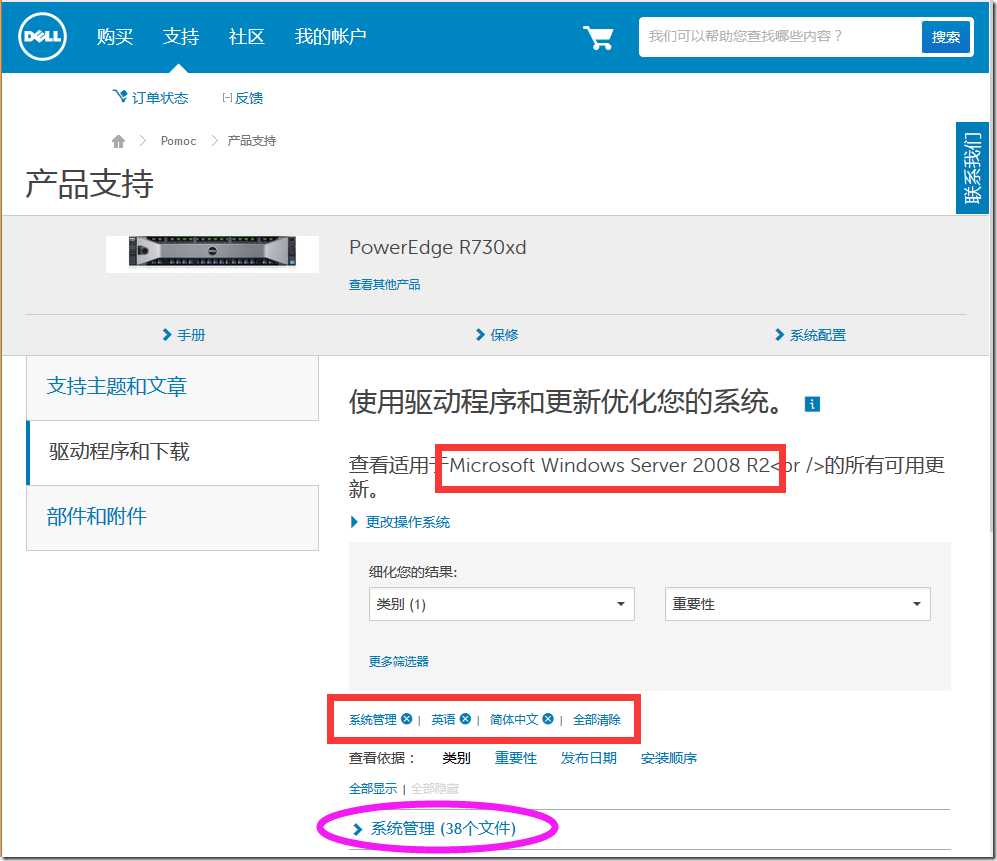
Task: Click the 全部显示 link
Action: click(373, 789)
